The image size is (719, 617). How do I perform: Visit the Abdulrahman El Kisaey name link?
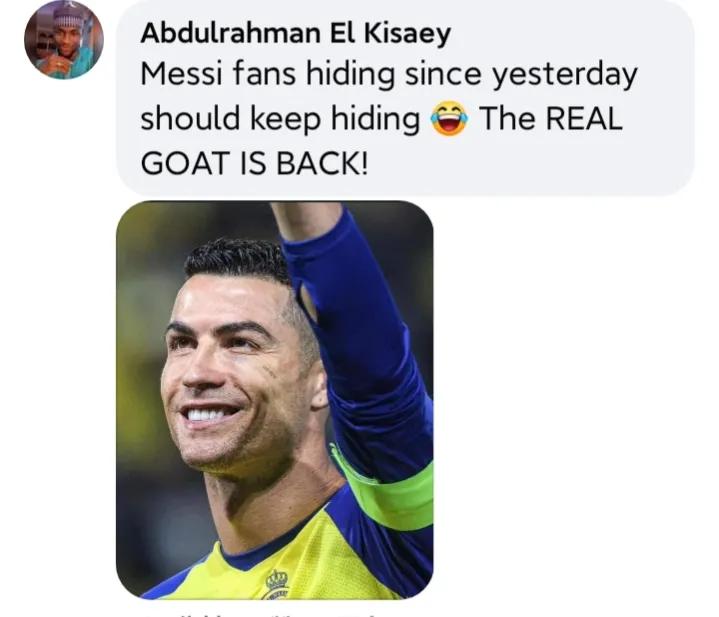[296, 33]
